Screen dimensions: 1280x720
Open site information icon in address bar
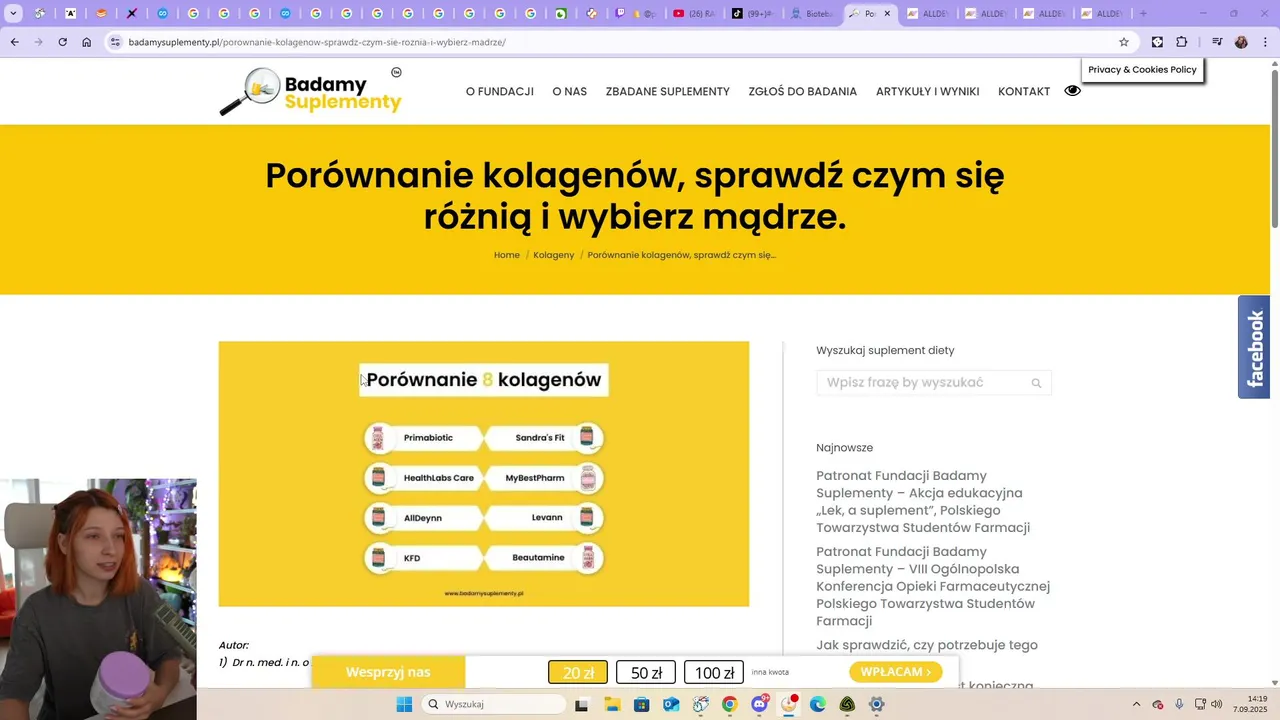point(115,42)
